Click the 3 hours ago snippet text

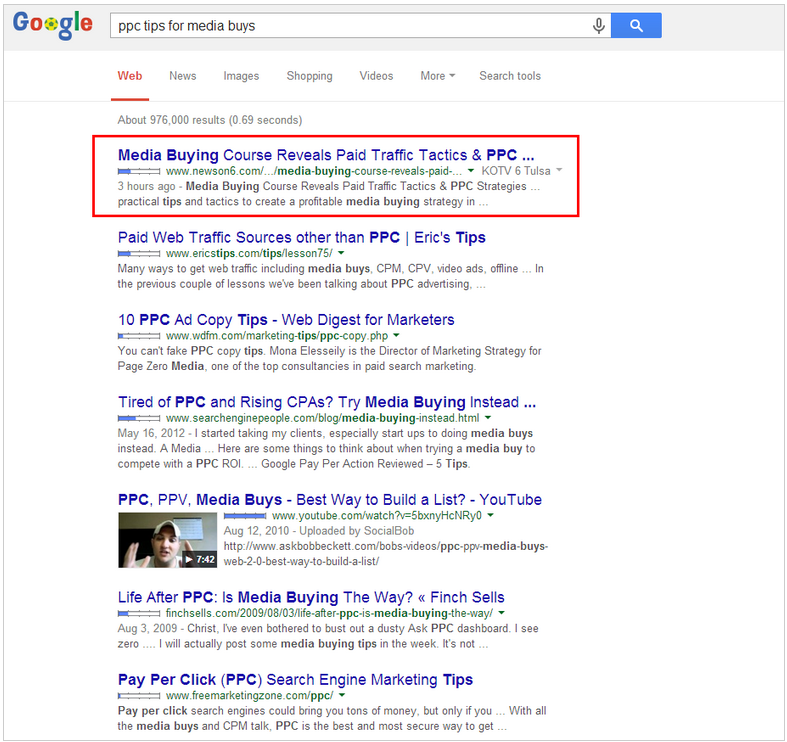point(146,186)
